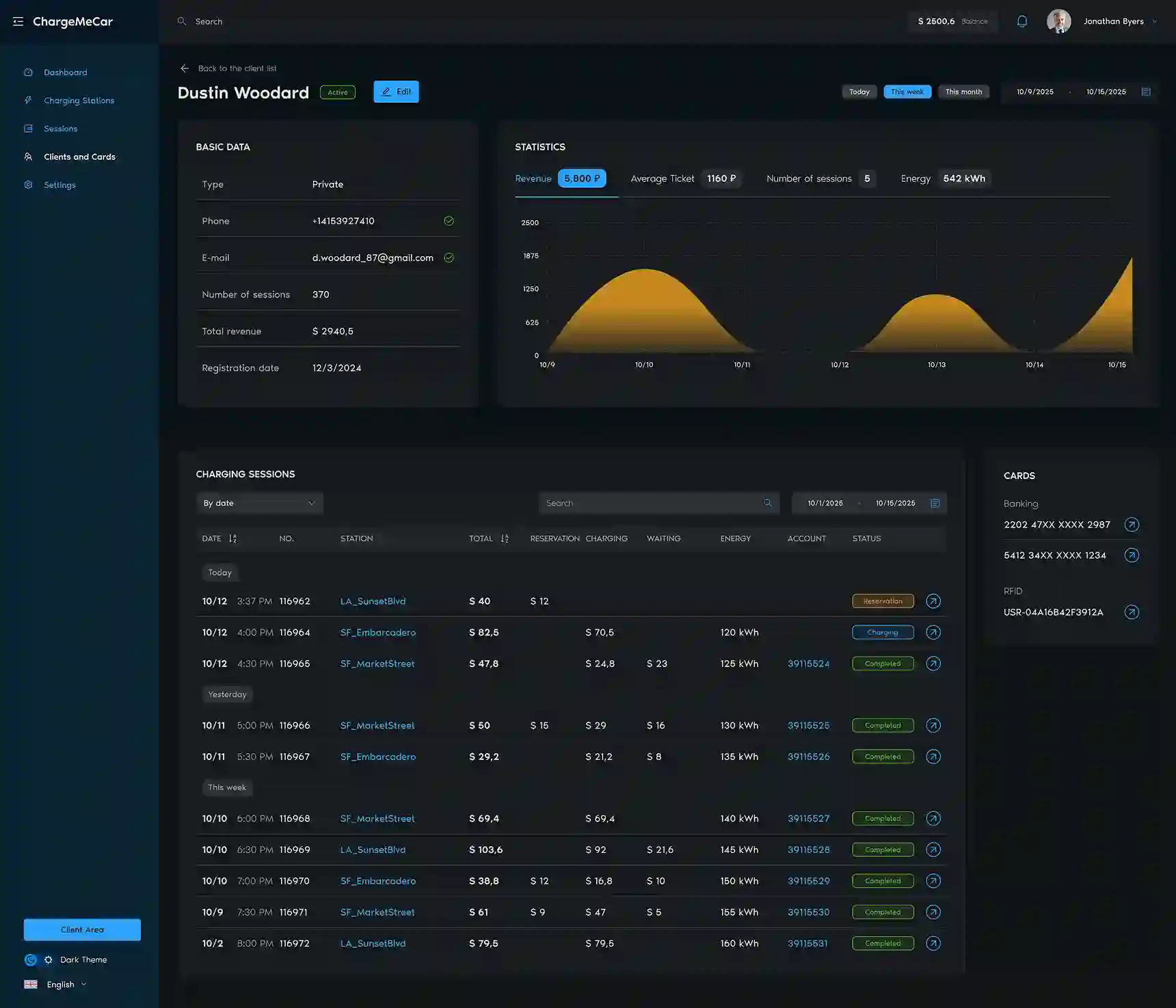
Task: Click the sessions search magnifier icon
Action: (768, 503)
